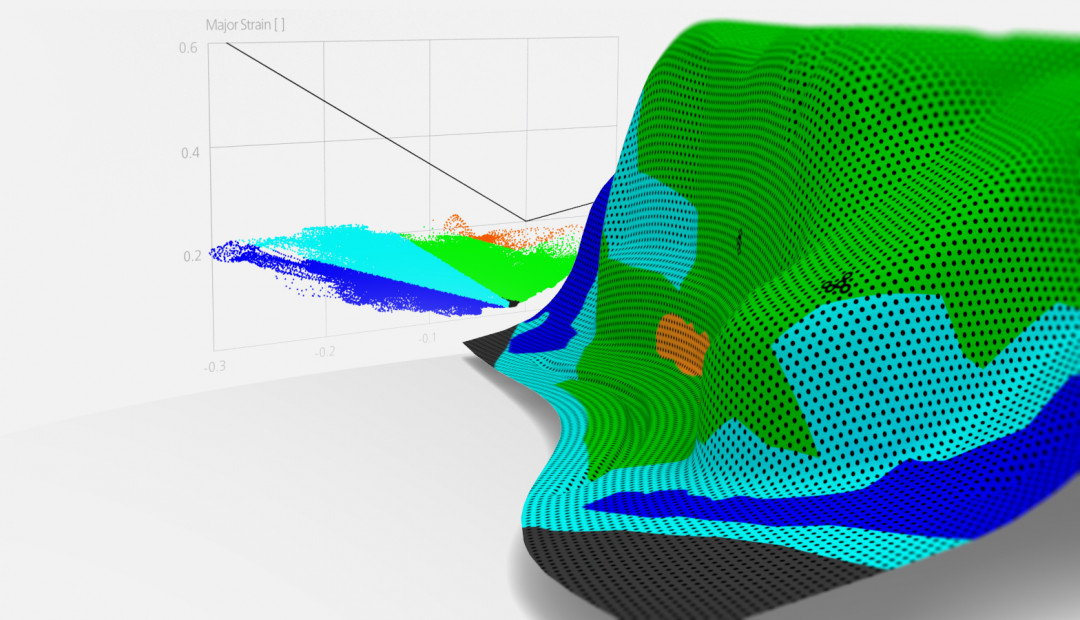Select the -0.2 horizontal axis tick label
1080x620 pixels.
pos(324,352)
